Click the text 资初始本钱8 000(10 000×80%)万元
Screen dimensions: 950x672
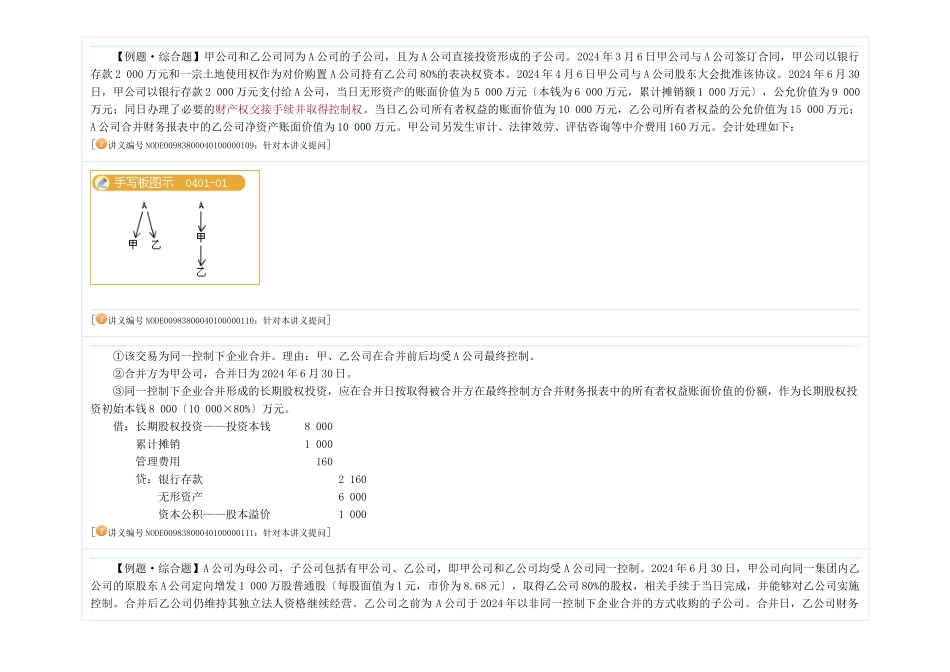[x=190, y=409]
